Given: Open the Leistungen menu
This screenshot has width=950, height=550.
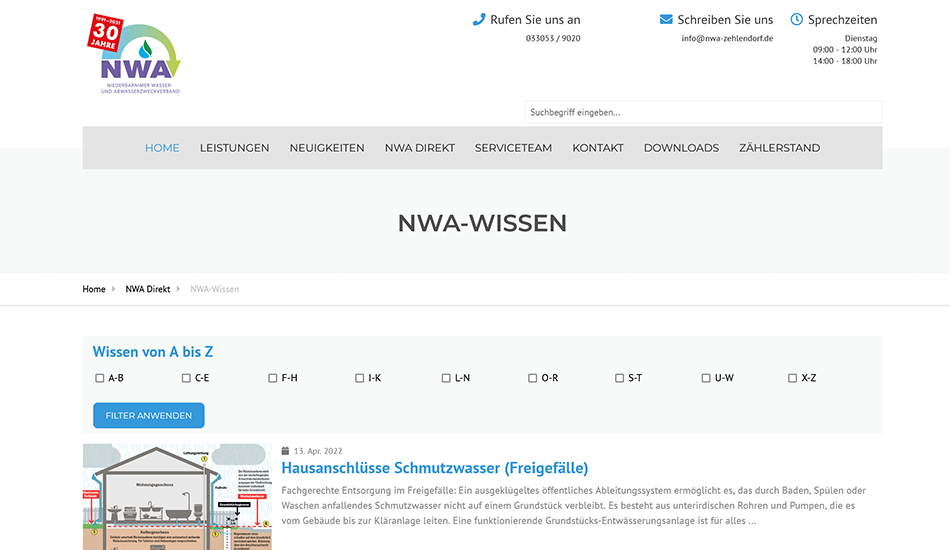Looking at the screenshot, I should pos(234,148).
